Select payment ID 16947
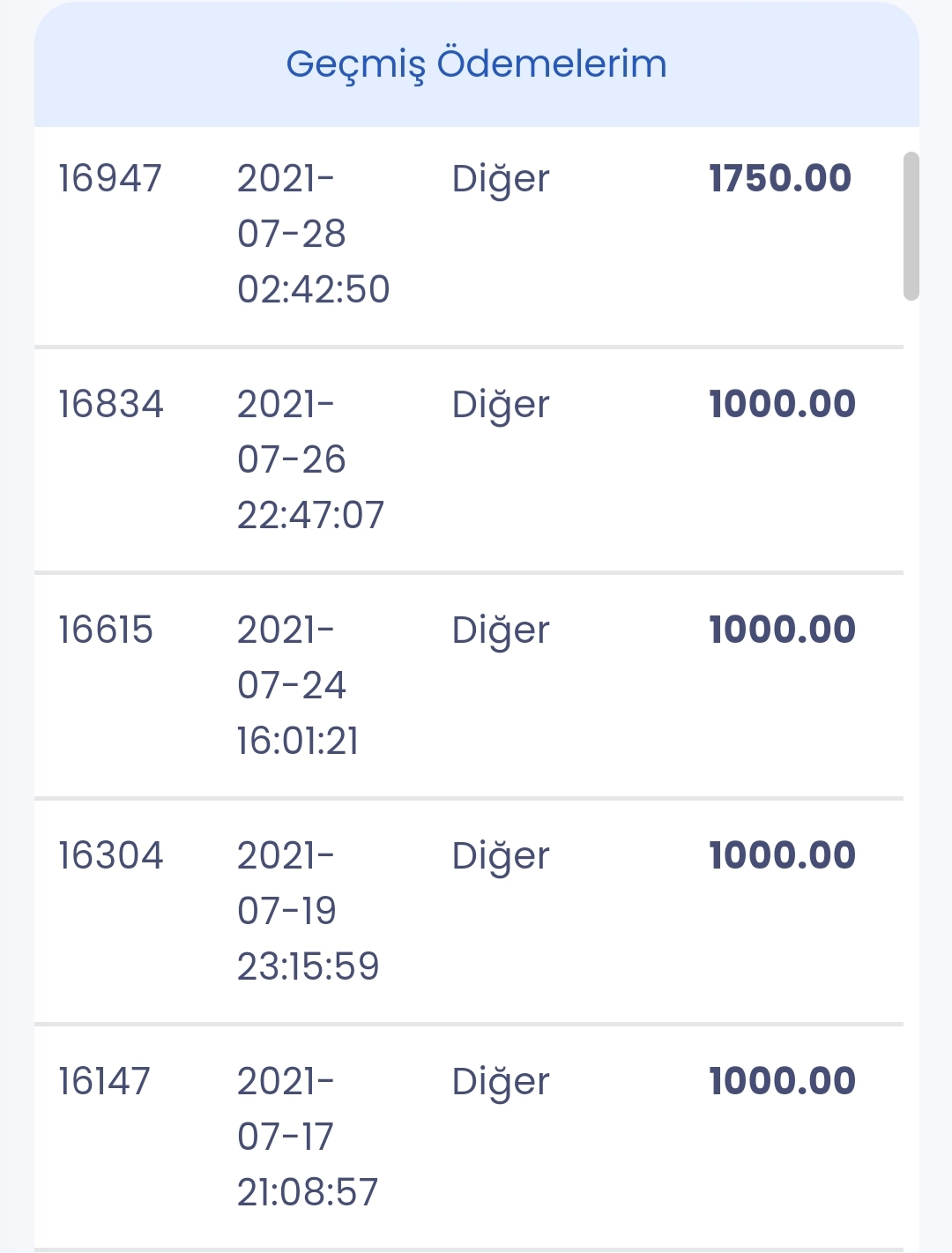 (110, 178)
